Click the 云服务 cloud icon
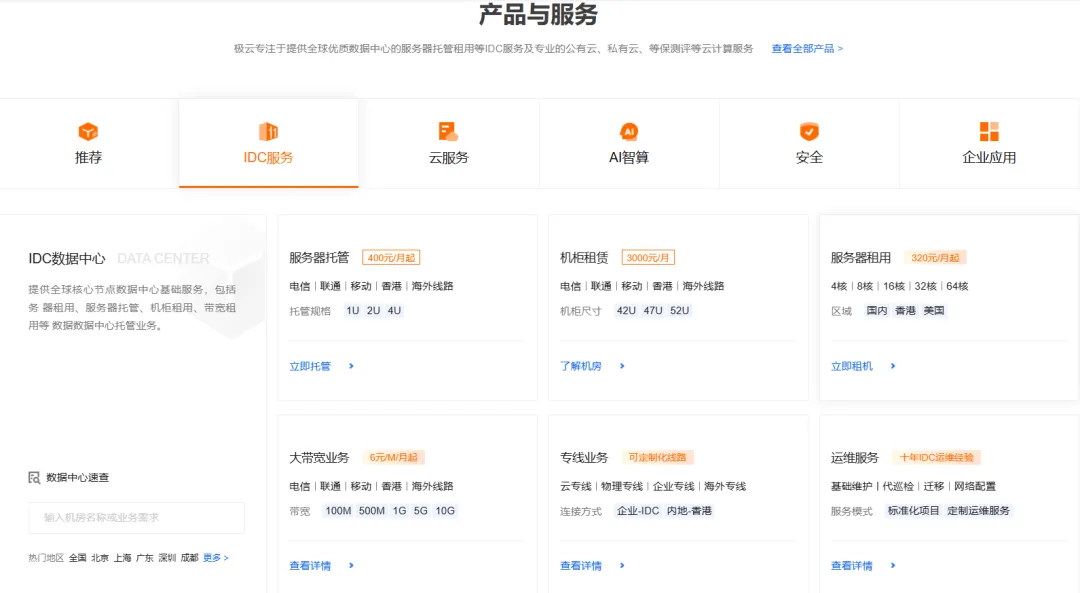The height and width of the screenshot is (593, 1080). (x=448, y=132)
